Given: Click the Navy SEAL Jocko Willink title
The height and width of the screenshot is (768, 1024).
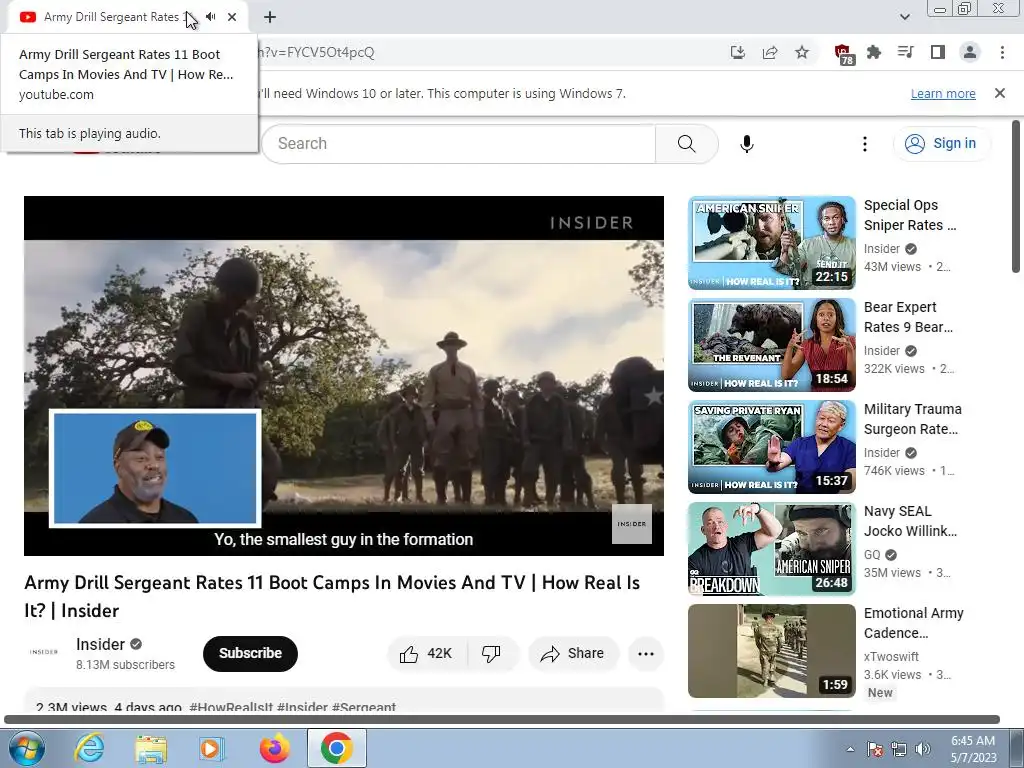Looking at the screenshot, I should point(910,520).
